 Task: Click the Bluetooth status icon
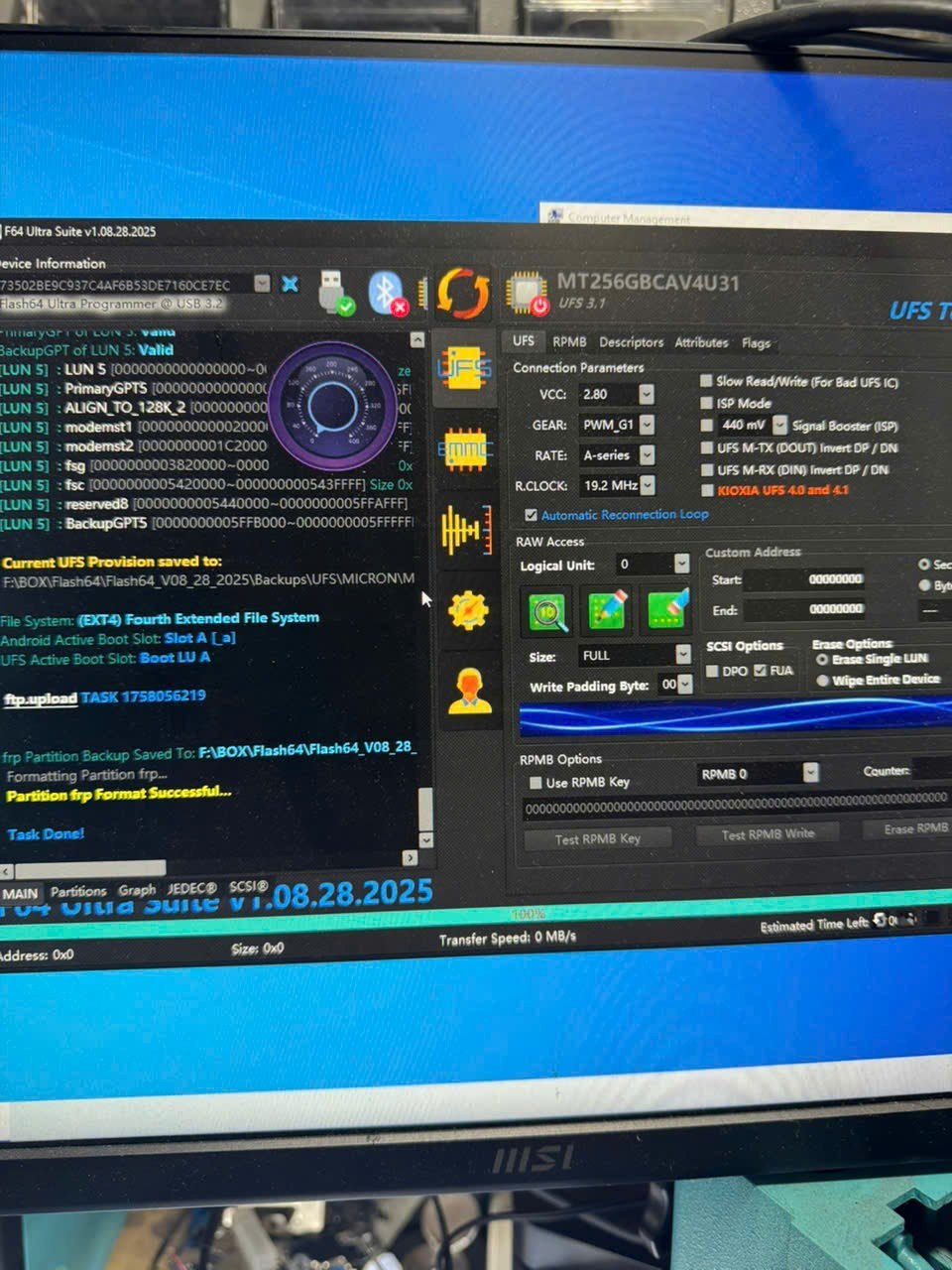pos(388,293)
